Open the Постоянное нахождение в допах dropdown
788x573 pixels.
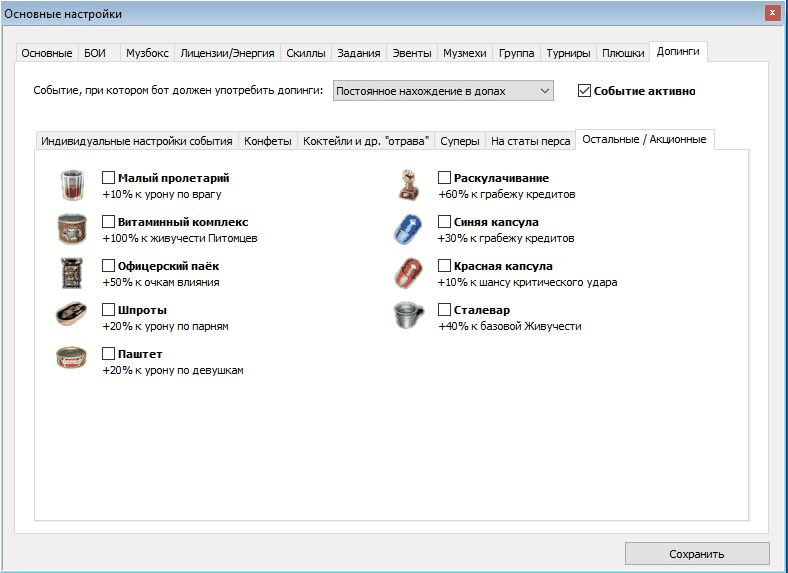(x=443, y=91)
